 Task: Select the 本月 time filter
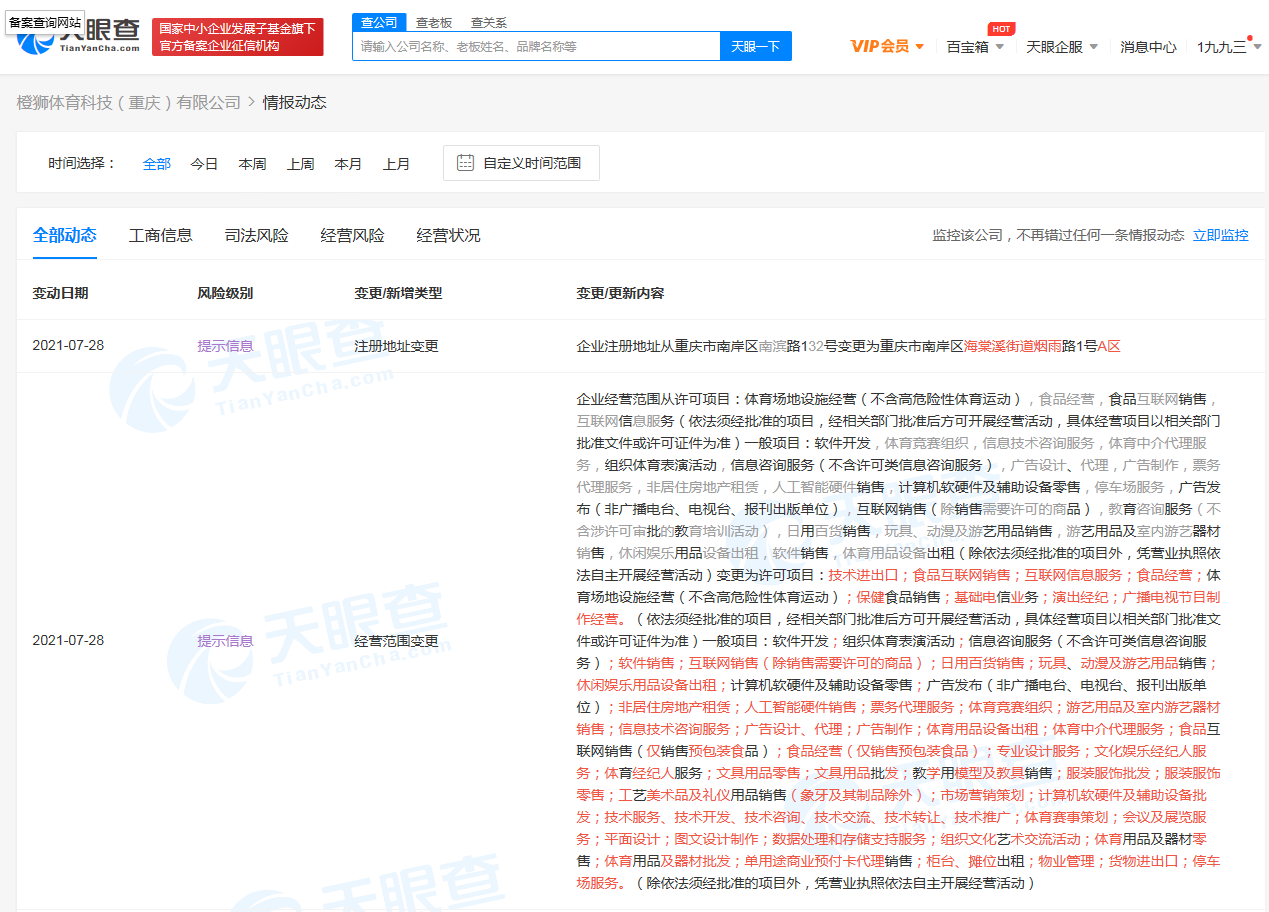348,163
